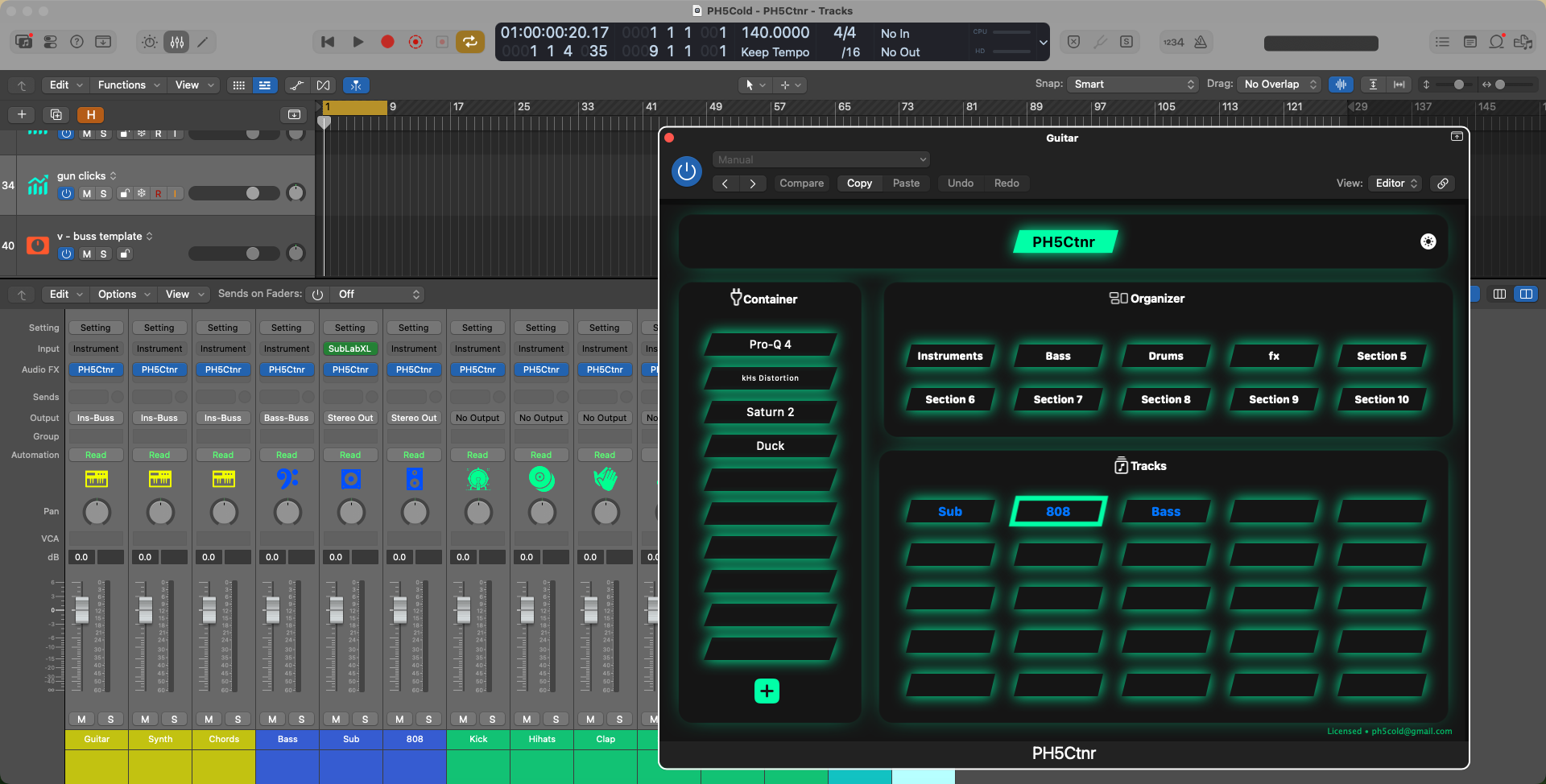Image resolution: width=1546 pixels, height=784 pixels.
Task: Click the Compare button in plugin
Action: 801,184
